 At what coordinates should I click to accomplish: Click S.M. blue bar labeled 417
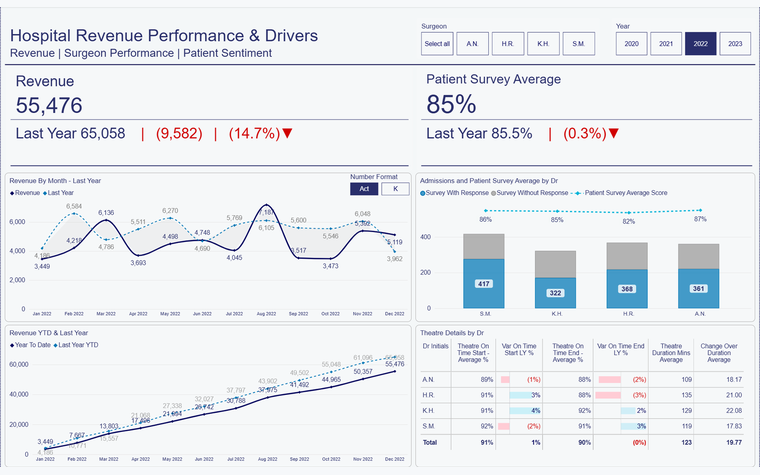[x=484, y=284]
